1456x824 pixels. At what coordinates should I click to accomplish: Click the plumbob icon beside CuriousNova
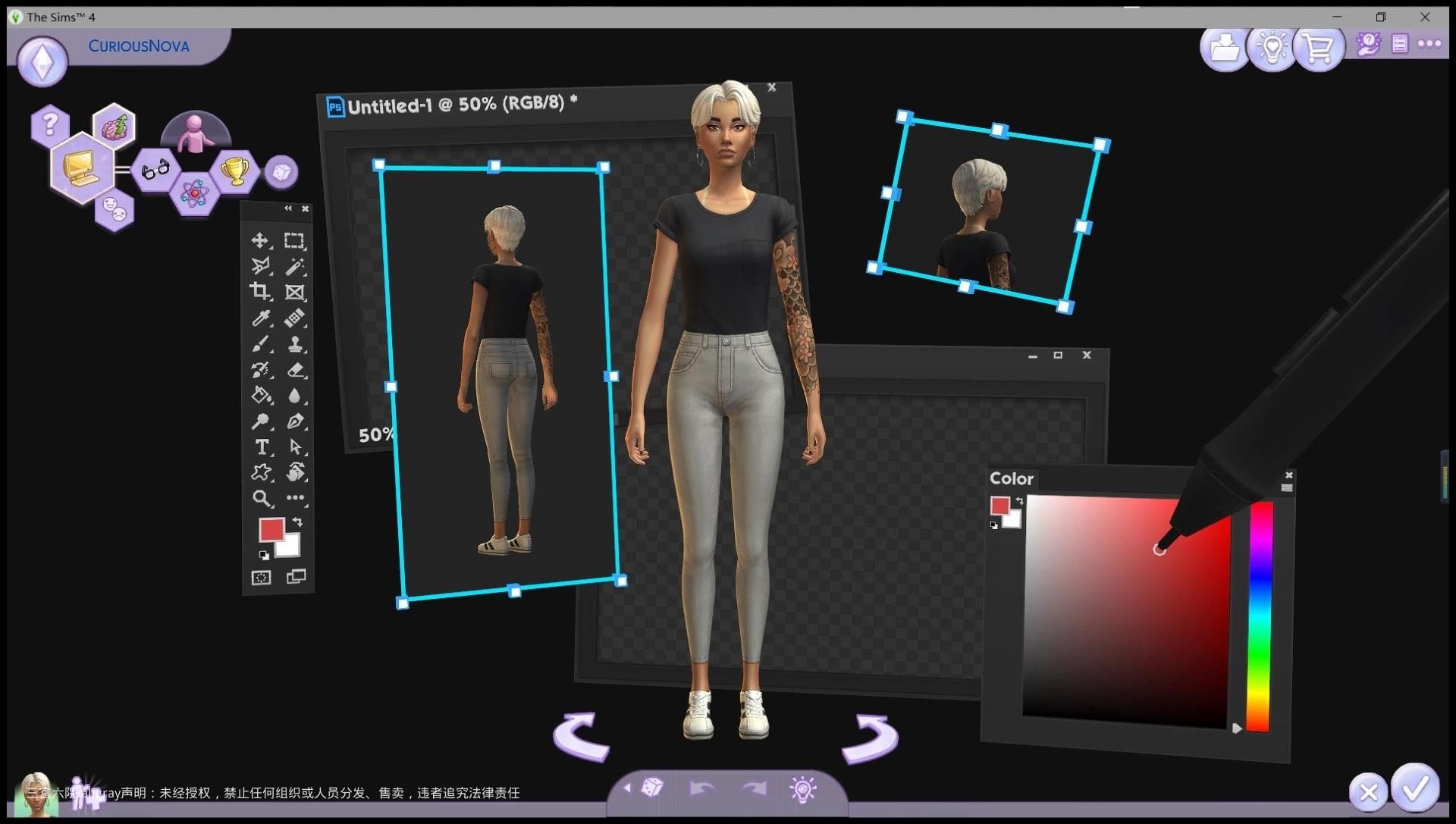point(43,61)
